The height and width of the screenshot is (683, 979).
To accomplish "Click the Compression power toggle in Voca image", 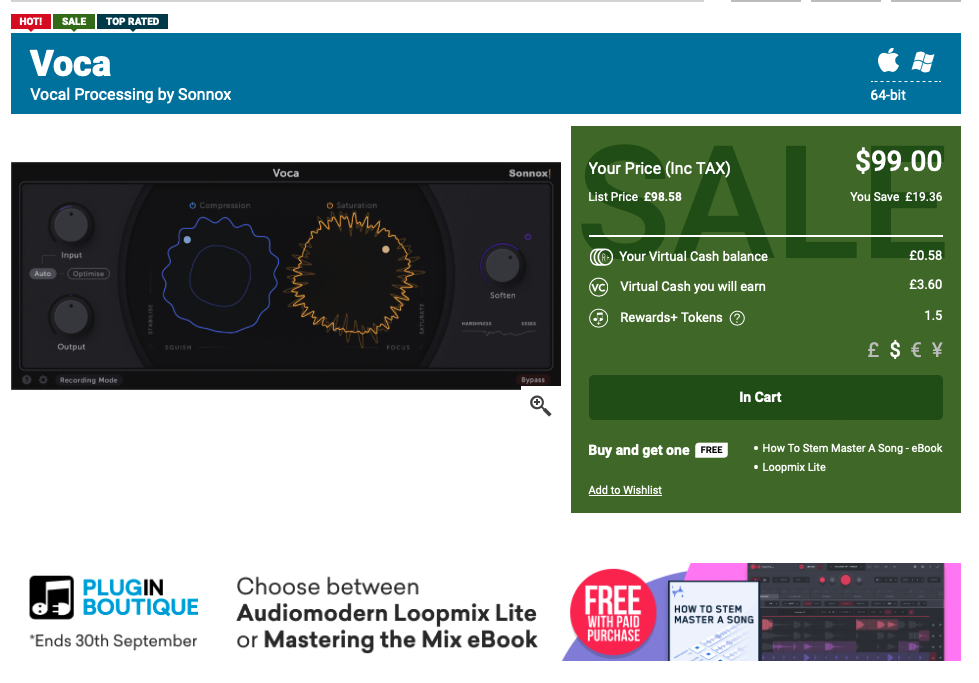I will (x=193, y=205).
